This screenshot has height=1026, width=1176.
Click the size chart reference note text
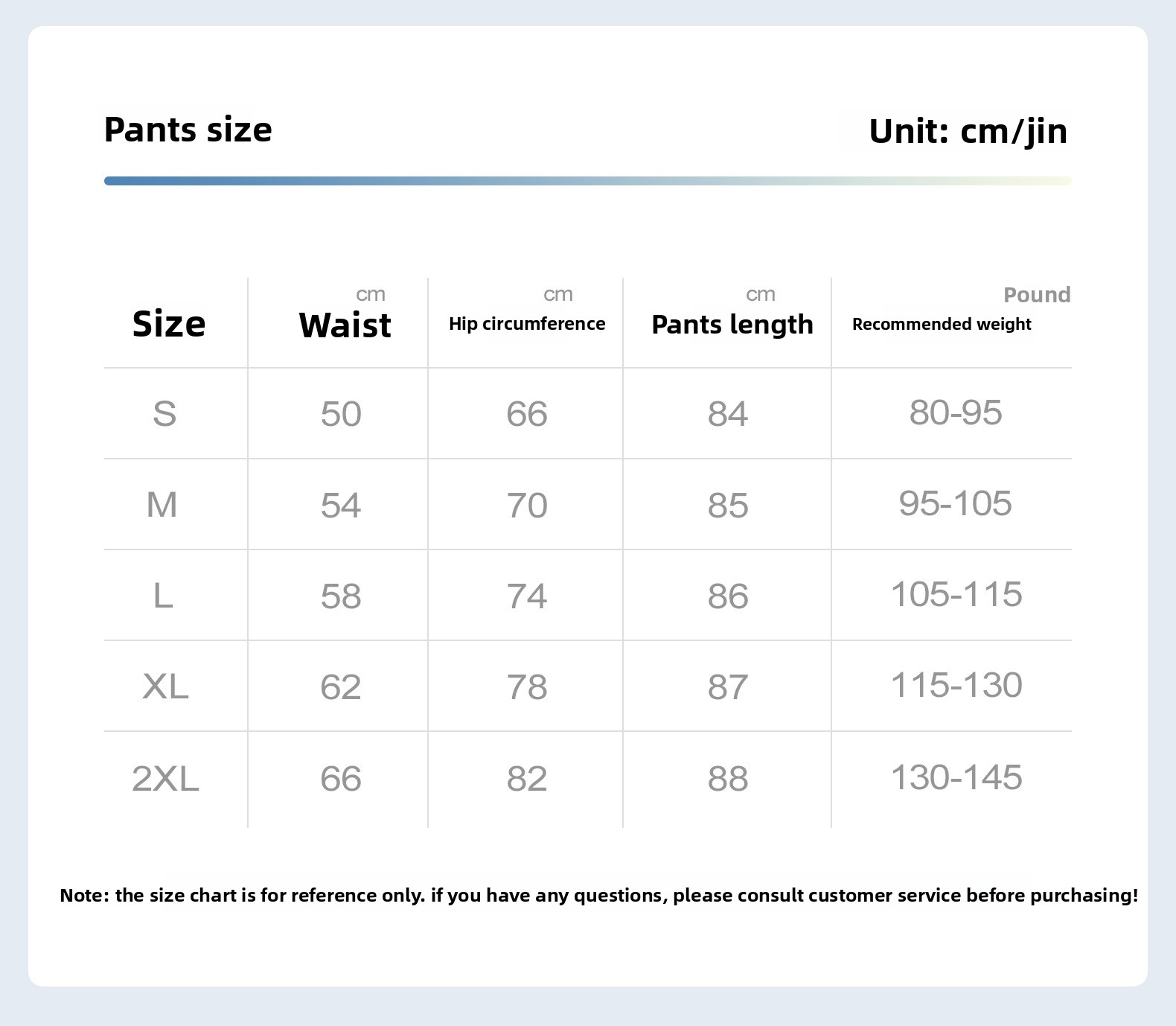click(598, 895)
